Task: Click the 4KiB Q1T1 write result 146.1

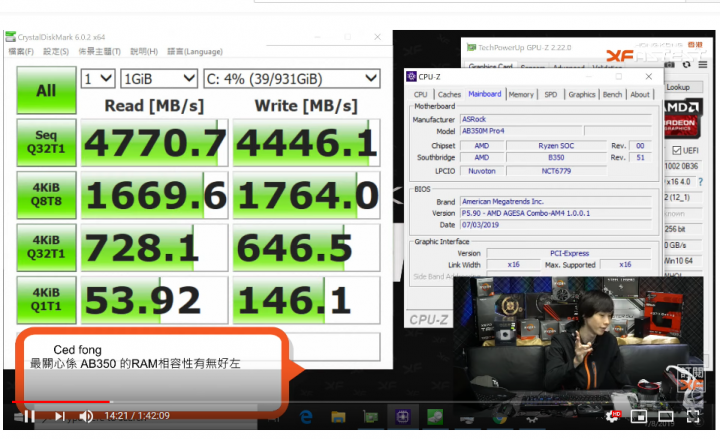Action: tap(306, 300)
